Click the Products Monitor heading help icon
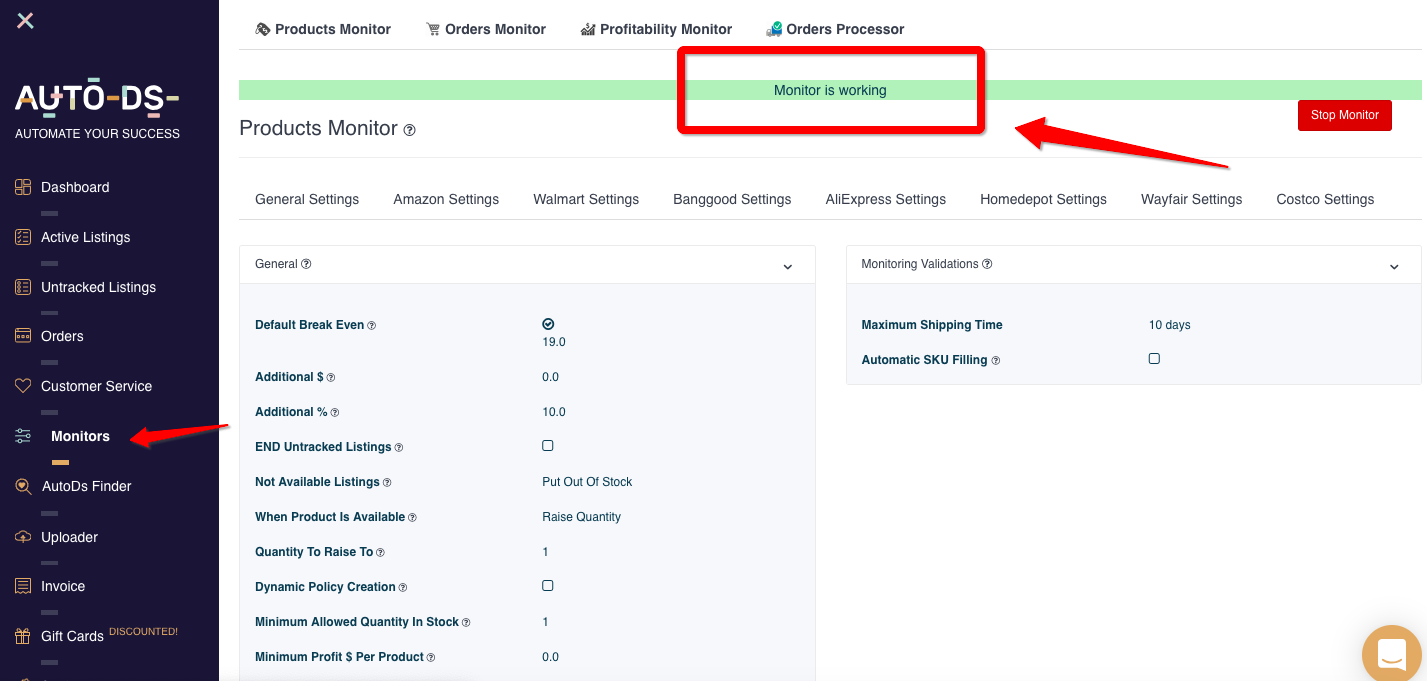 [x=410, y=130]
